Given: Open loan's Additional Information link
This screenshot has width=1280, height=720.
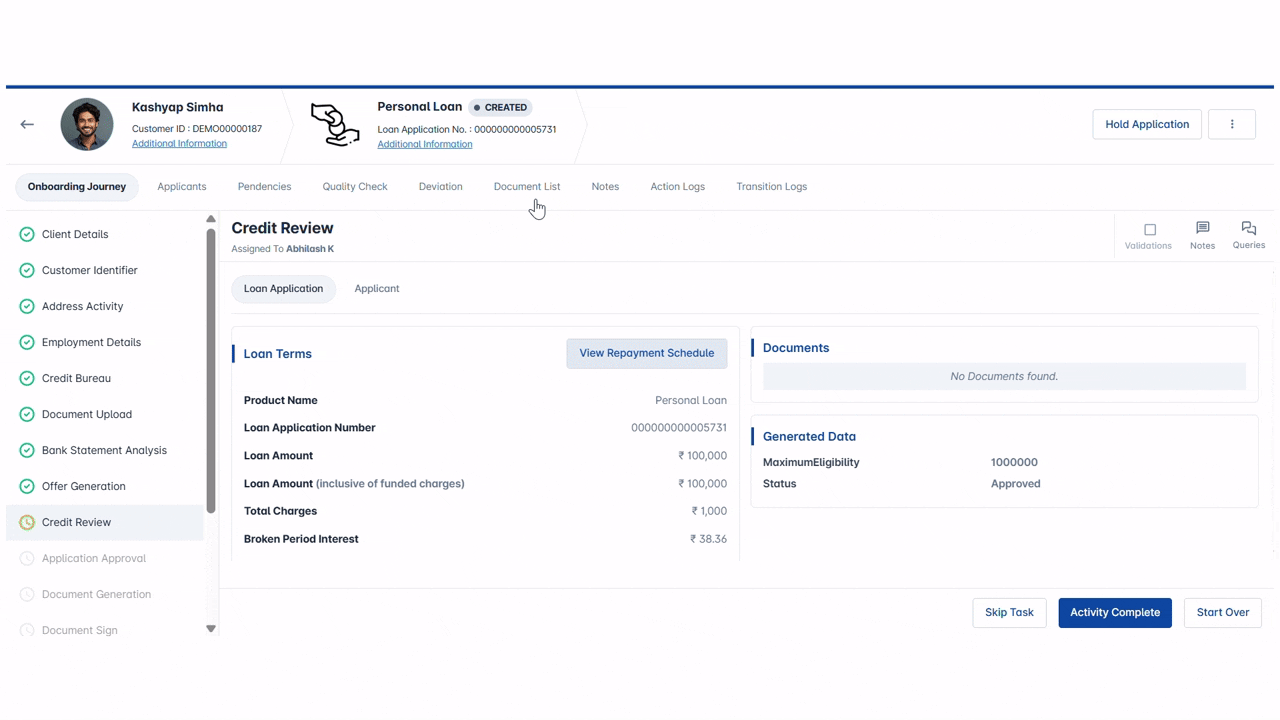Looking at the screenshot, I should 425,144.
